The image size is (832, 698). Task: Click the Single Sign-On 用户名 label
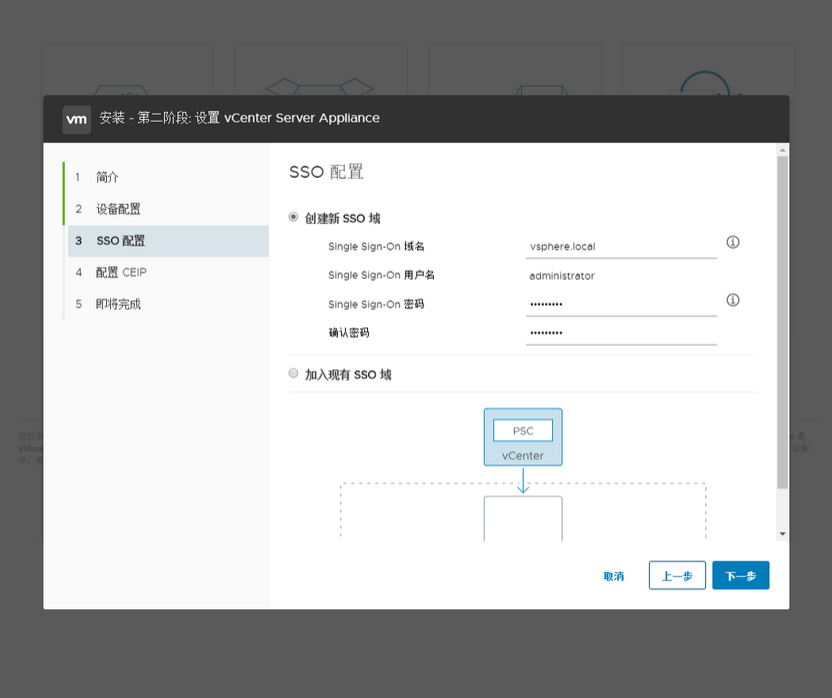tap(381, 275)
